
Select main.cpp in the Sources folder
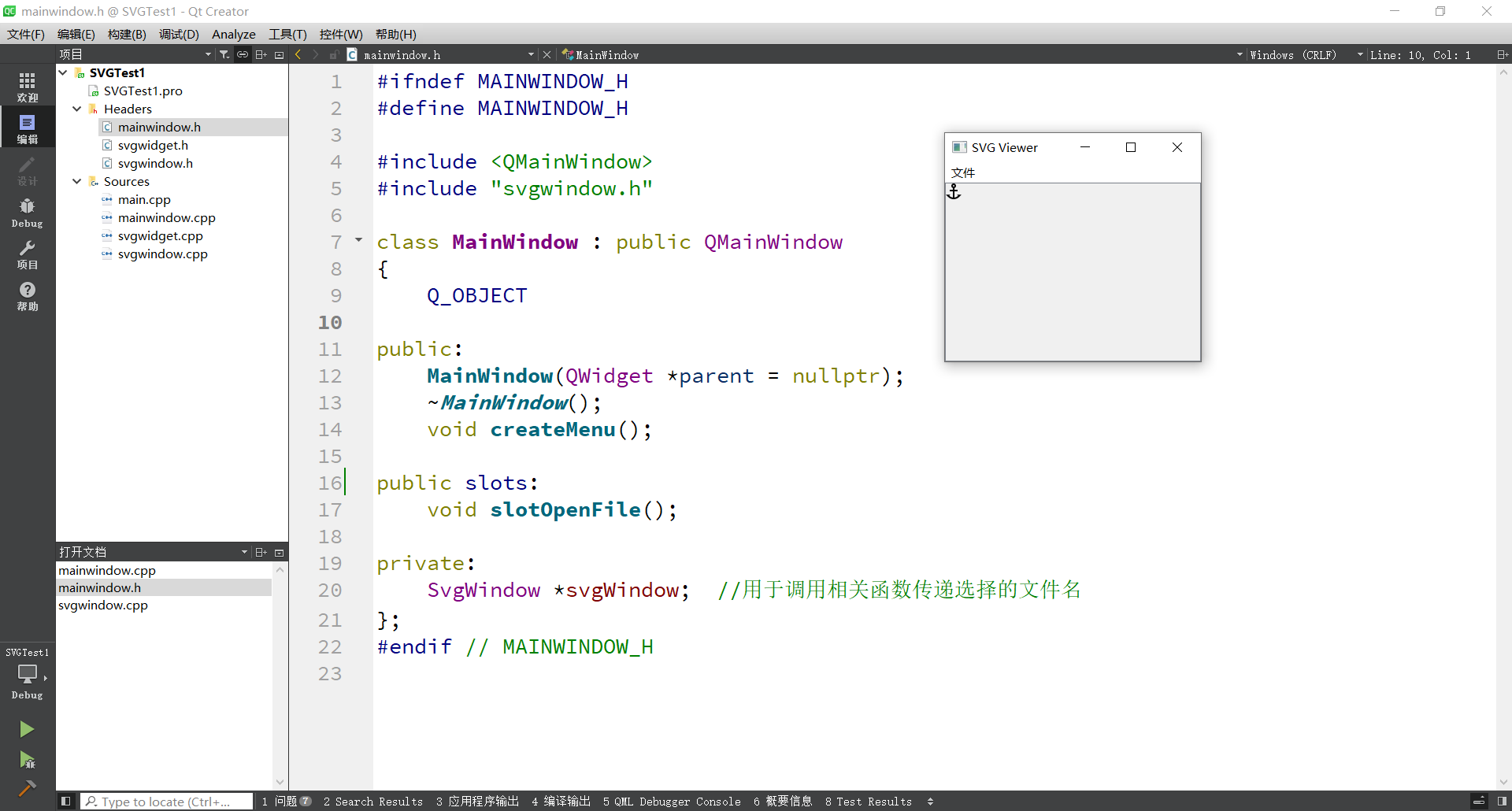[144, 200]
